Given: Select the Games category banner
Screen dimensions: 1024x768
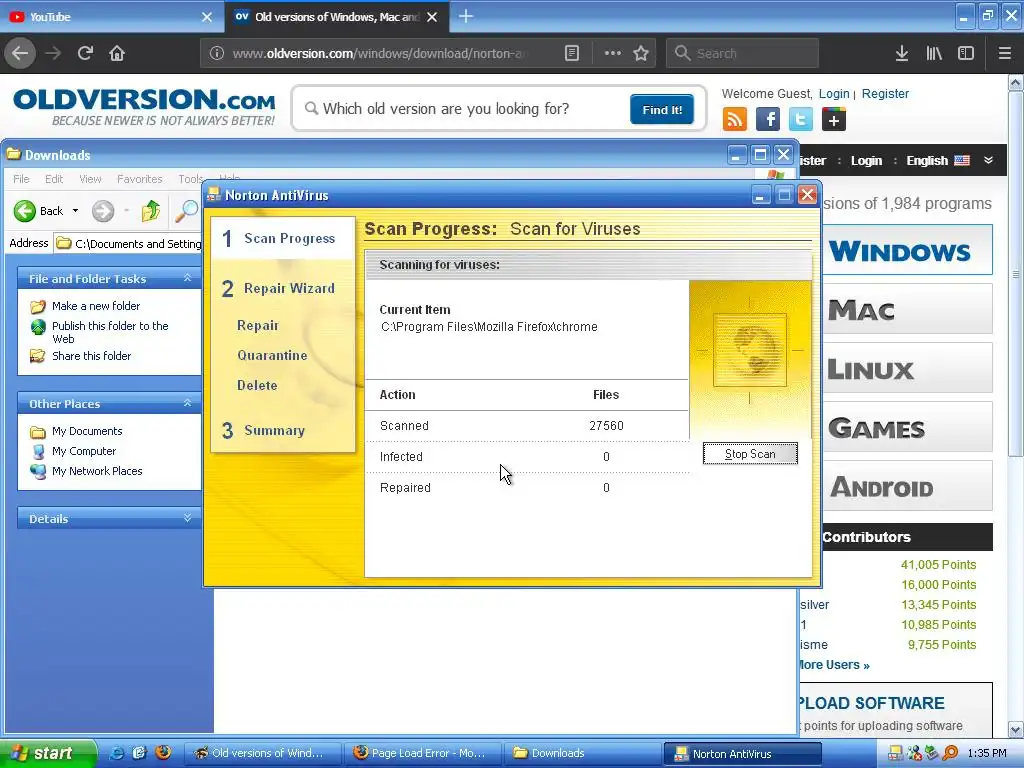Looking at the screenshot, I should coord(908,427).
